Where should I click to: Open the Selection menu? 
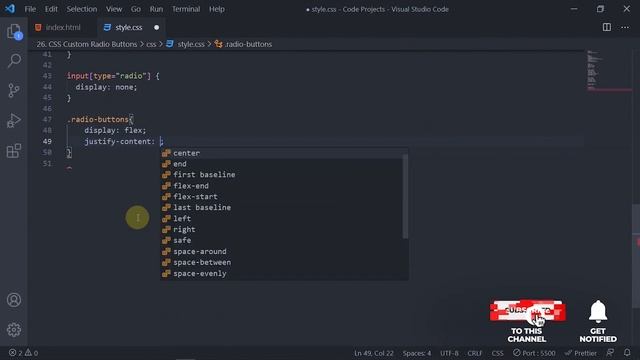(82, 9)
